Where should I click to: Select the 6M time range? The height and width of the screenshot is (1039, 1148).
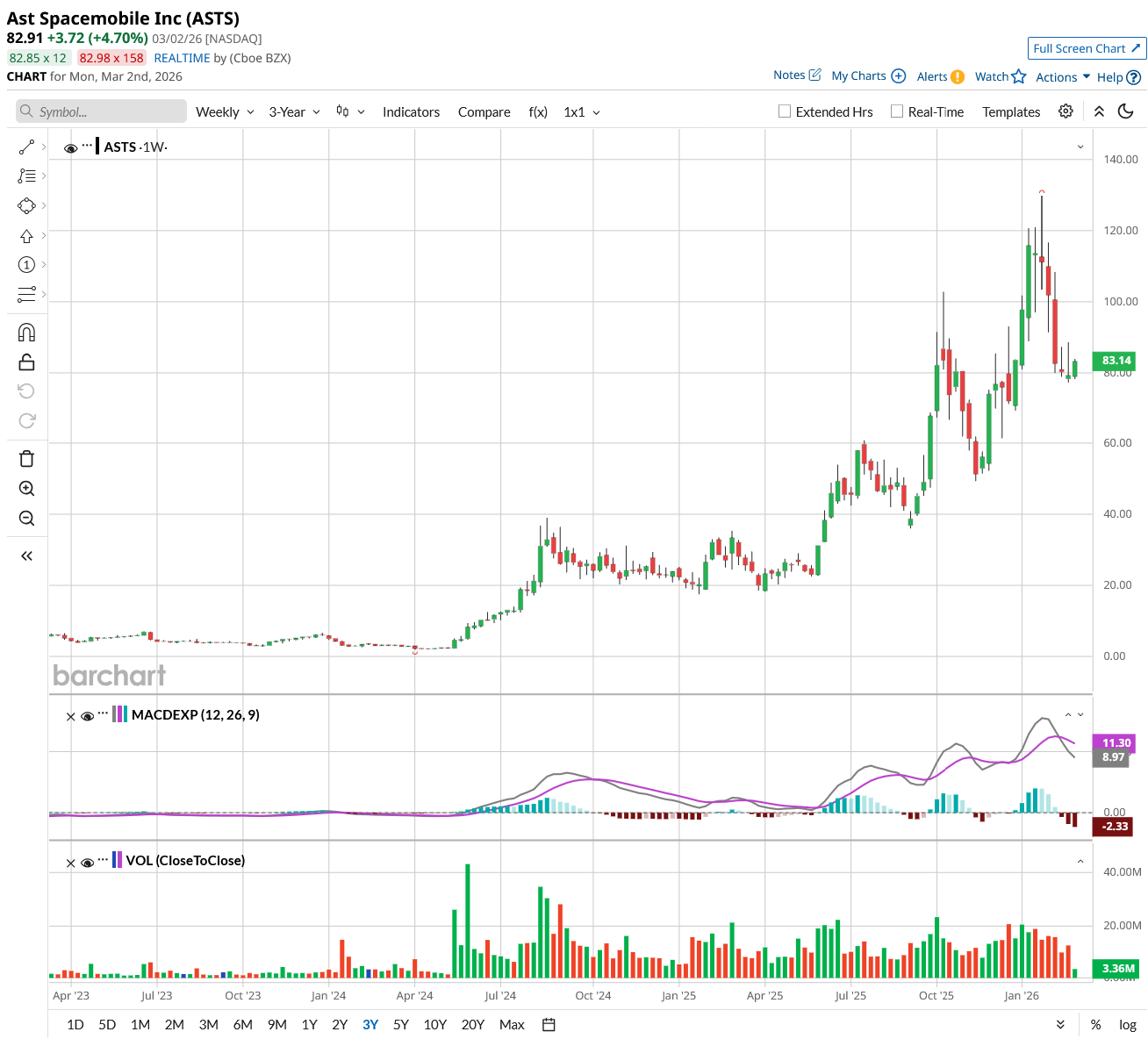[x=243, y=1025]
